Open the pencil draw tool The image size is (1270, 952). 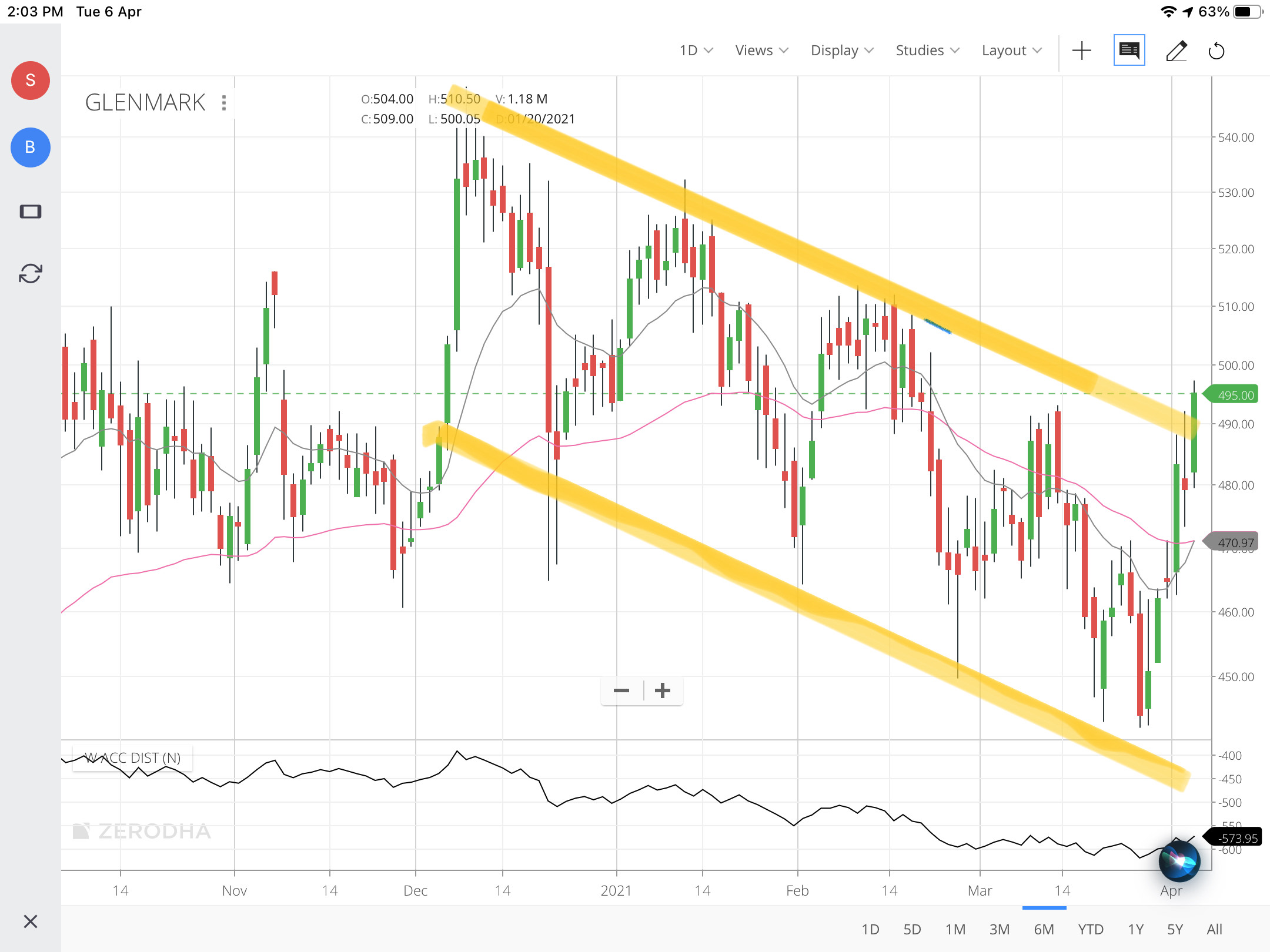click(1177, 51)
